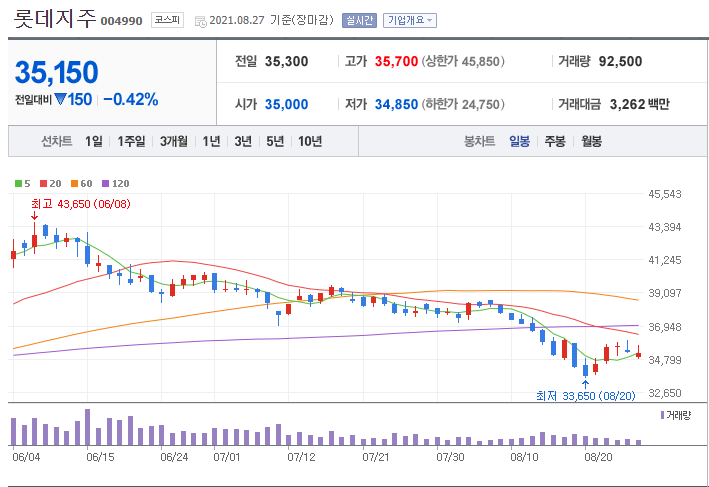This screenshot has width=709, height=487.
Task: Open the 기업개요 dropdown
Action: (410, 20)
